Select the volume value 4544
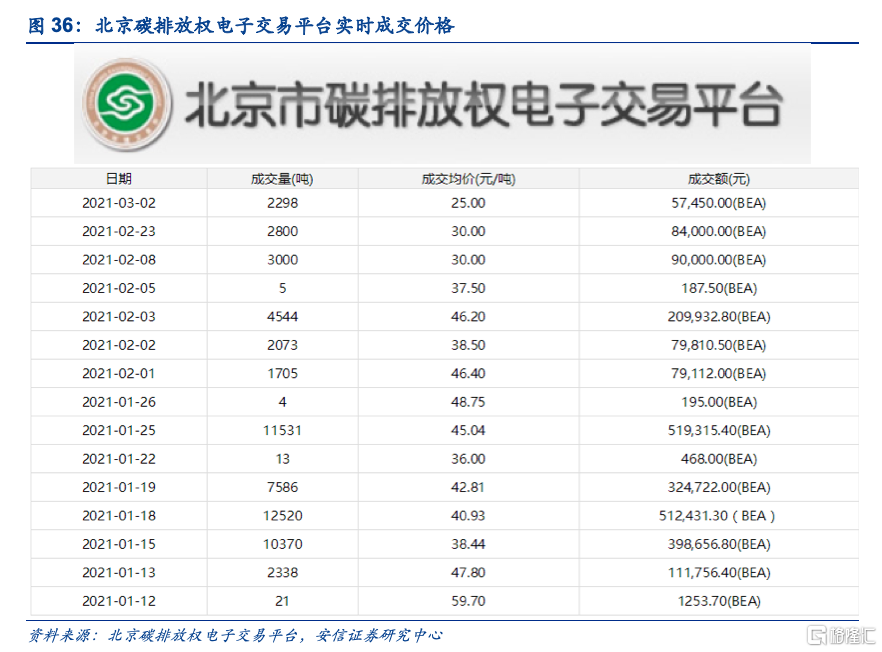The height and width of the screenshot is (652, 882). [282, 317]
